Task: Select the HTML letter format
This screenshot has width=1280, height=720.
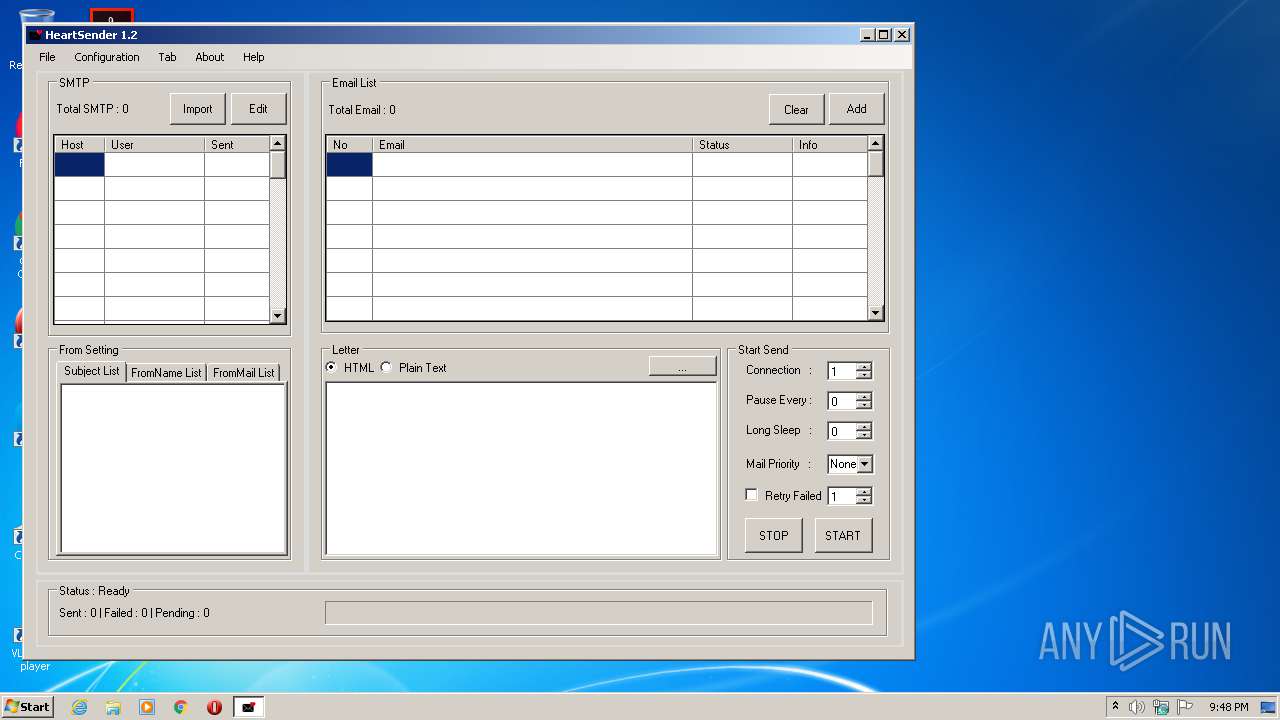Action: pos(332,368)
